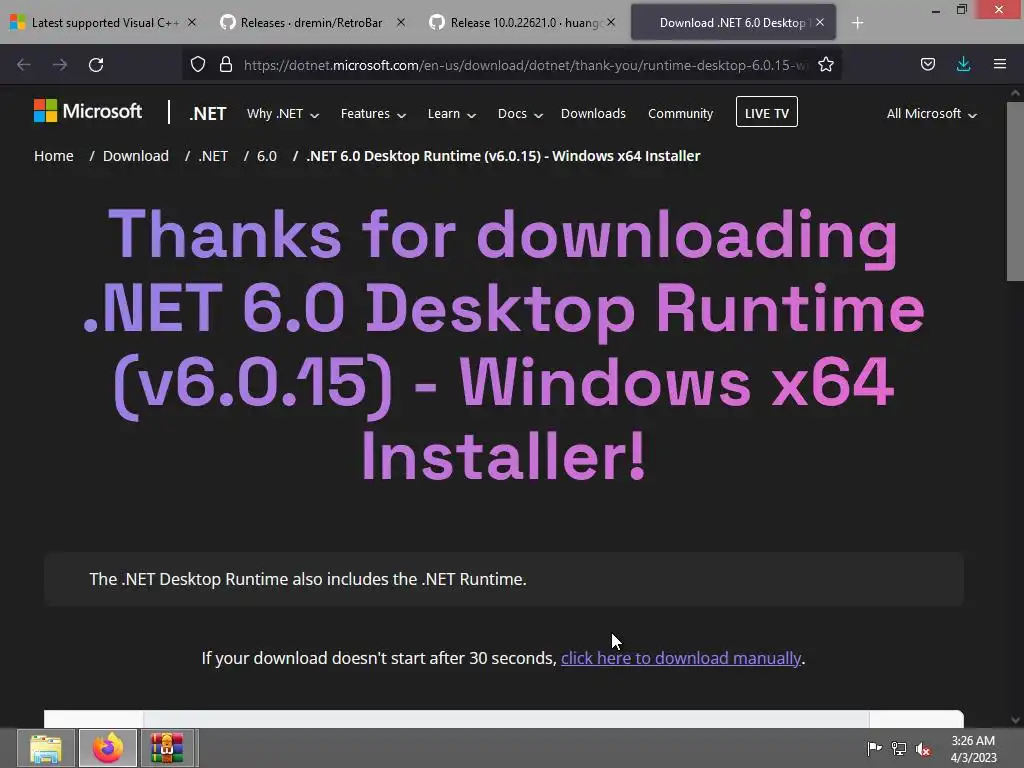The height and width of the screenshot is (768, 1024).
Task: Open Downloads in the nav bar
Action: coord(593,114)
